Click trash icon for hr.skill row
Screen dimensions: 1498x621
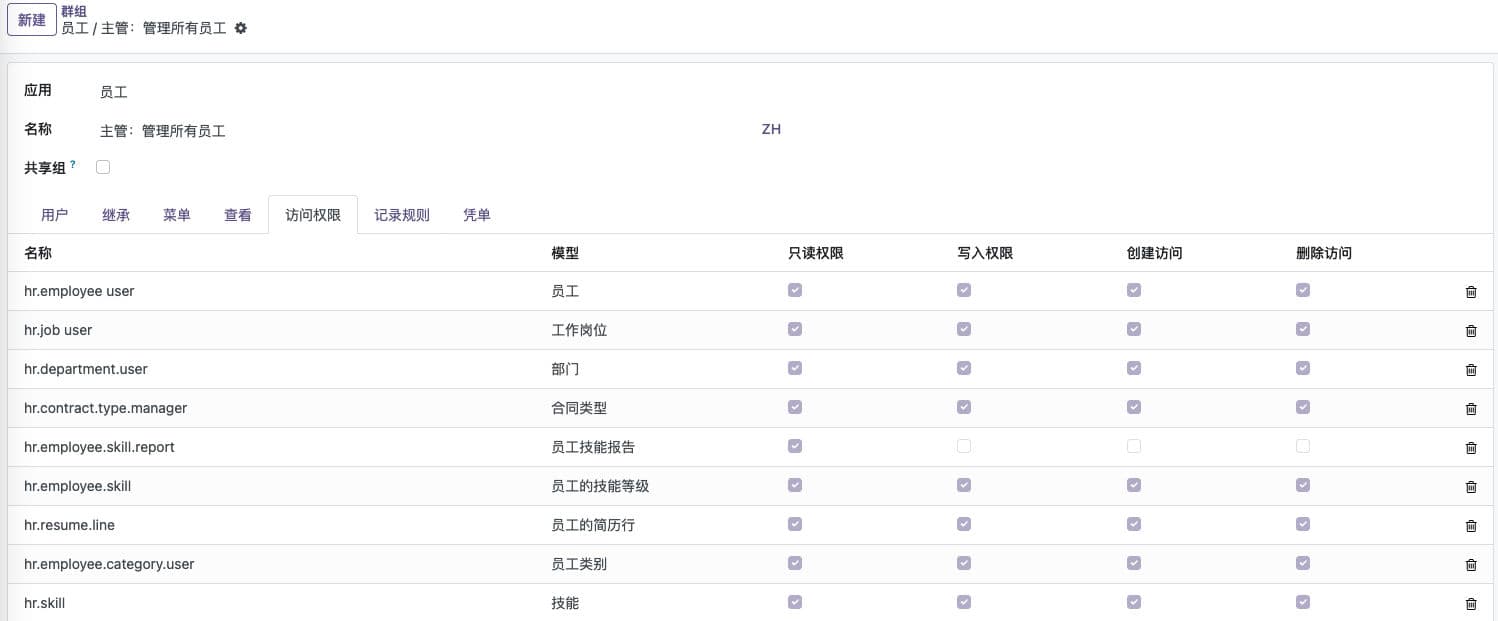(x=1471, y=604)
